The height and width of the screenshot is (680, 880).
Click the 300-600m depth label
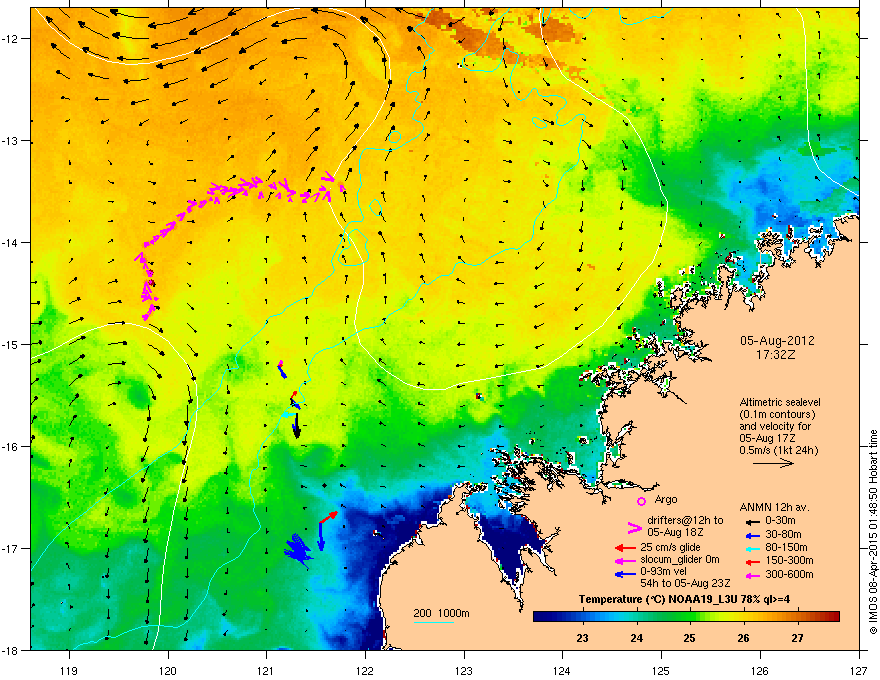pos(789,575)
